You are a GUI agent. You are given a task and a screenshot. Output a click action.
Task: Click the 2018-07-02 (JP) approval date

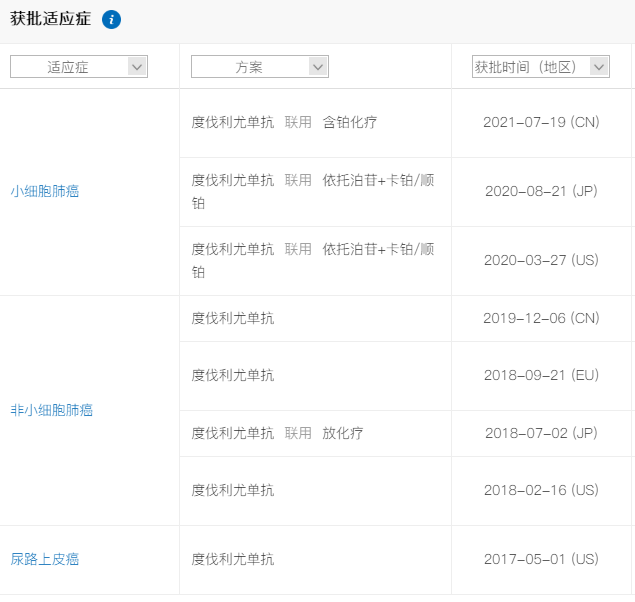[541, 433]
